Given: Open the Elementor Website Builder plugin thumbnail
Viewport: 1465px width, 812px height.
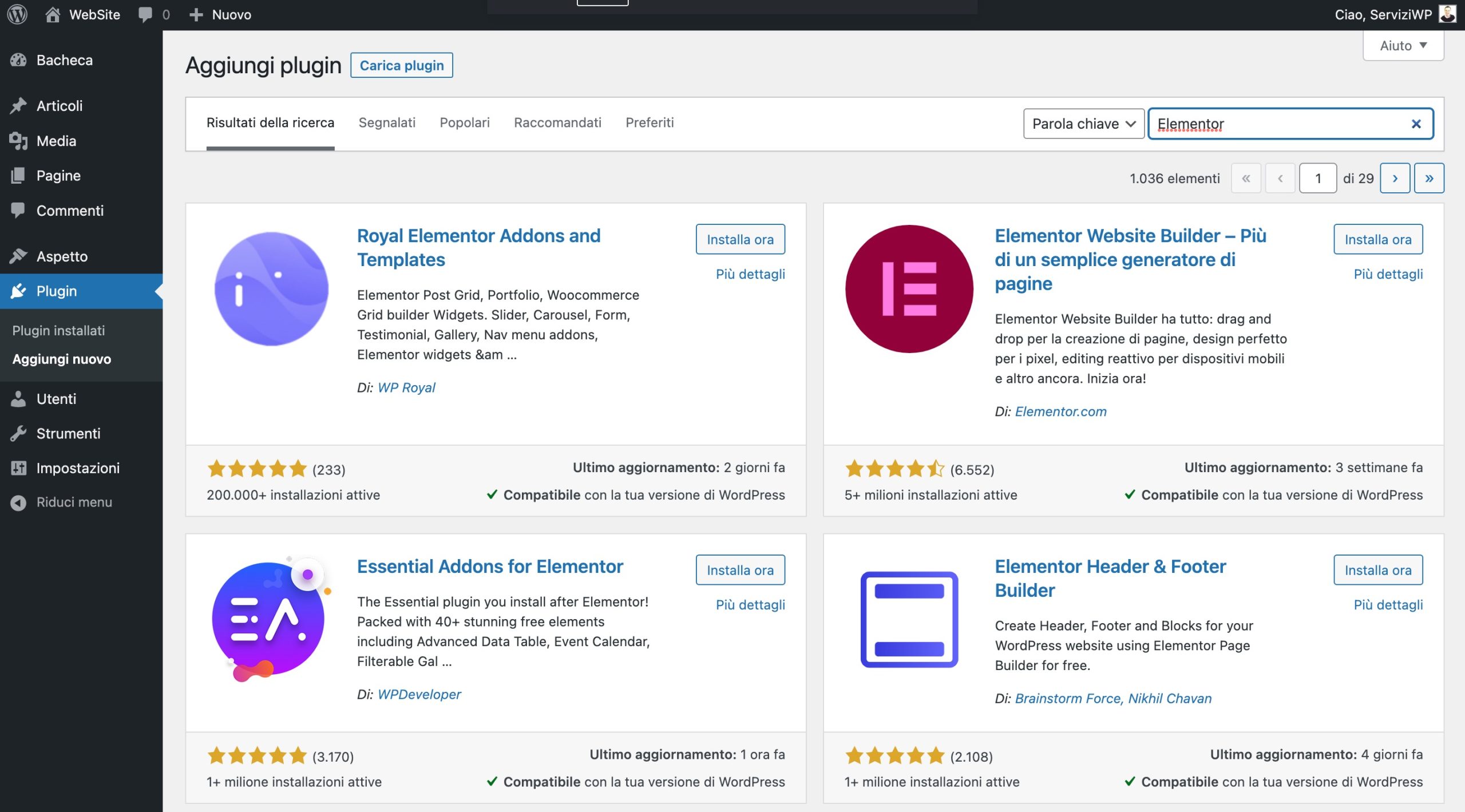Looking at the screenshot, I should point(909,289).
